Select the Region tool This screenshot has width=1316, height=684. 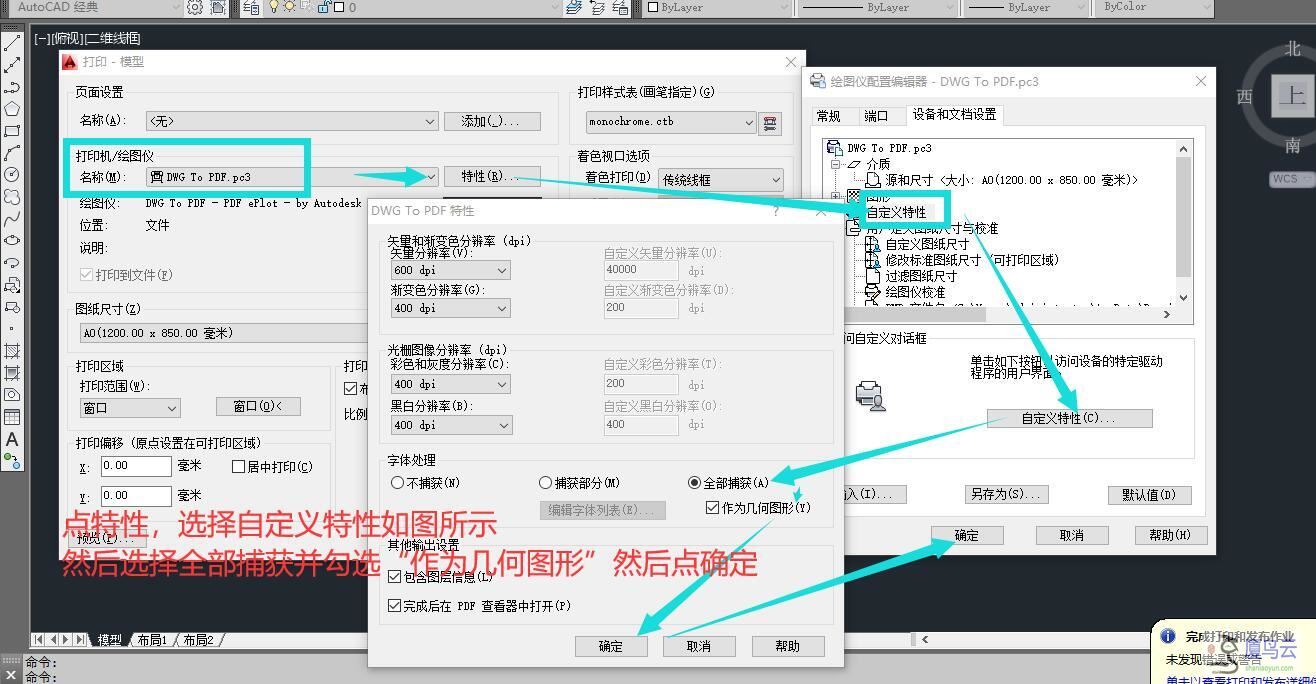12,395
